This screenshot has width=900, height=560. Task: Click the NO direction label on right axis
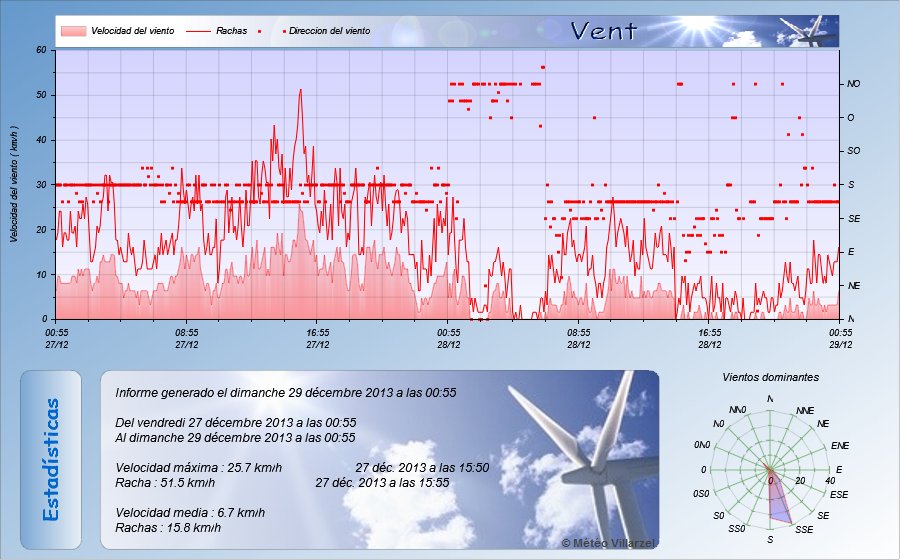(x=853, y=84)
